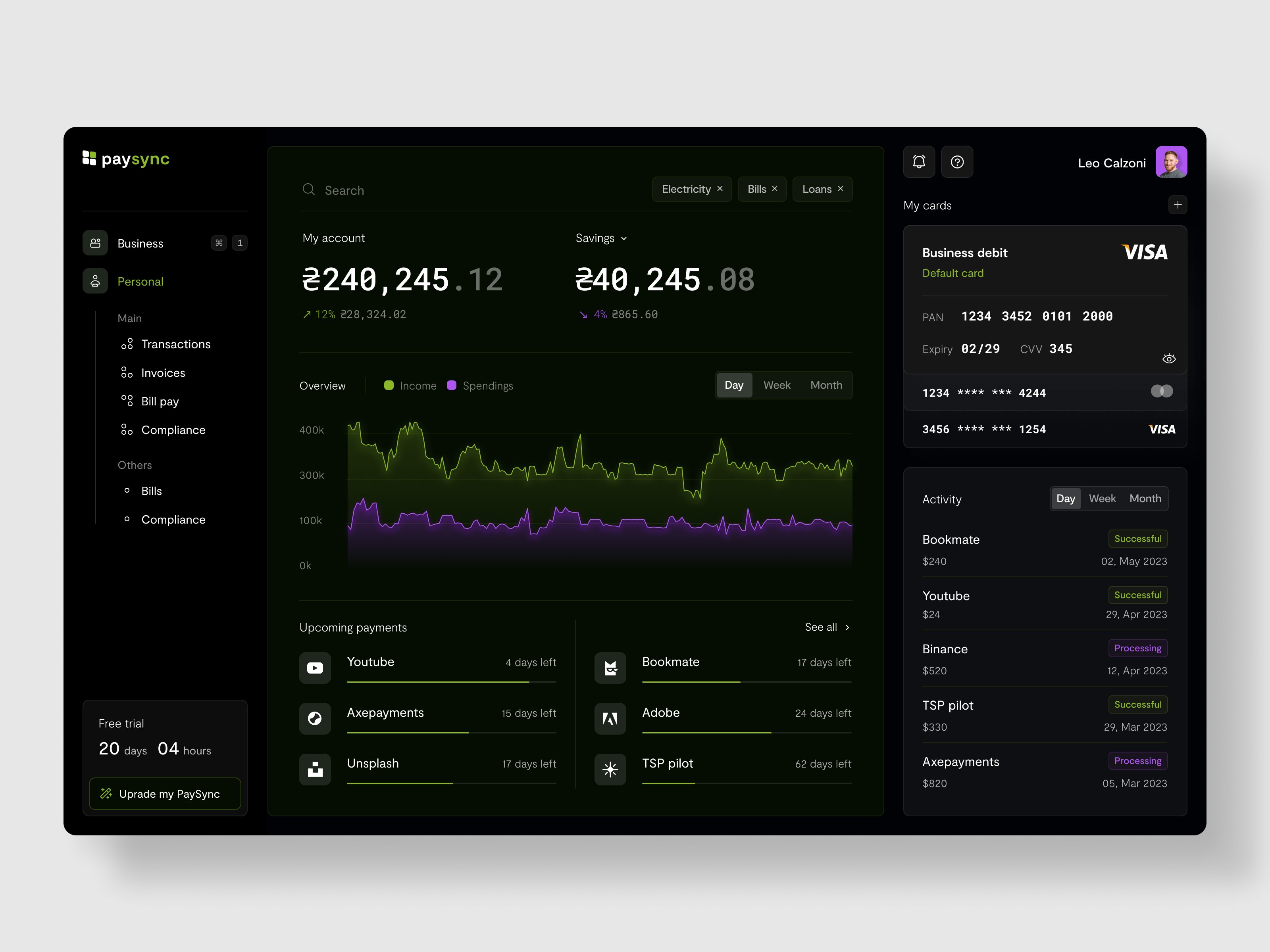
Task: Click the Business sidebar icon
Action: pos(95,243)
